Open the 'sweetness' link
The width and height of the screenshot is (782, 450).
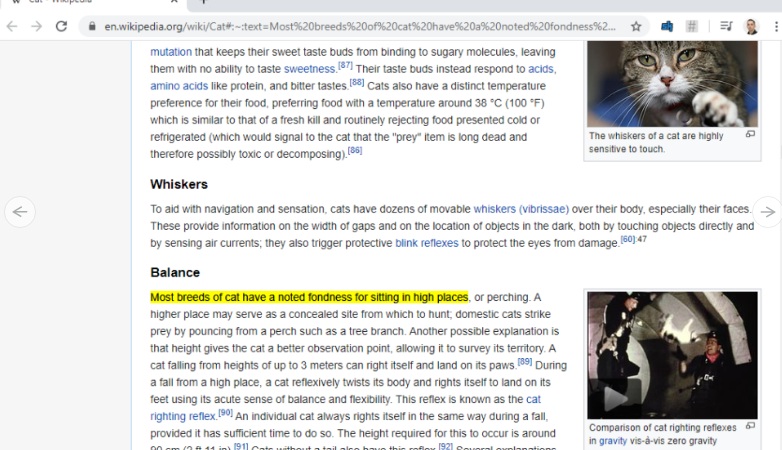[x=309, y=69]
